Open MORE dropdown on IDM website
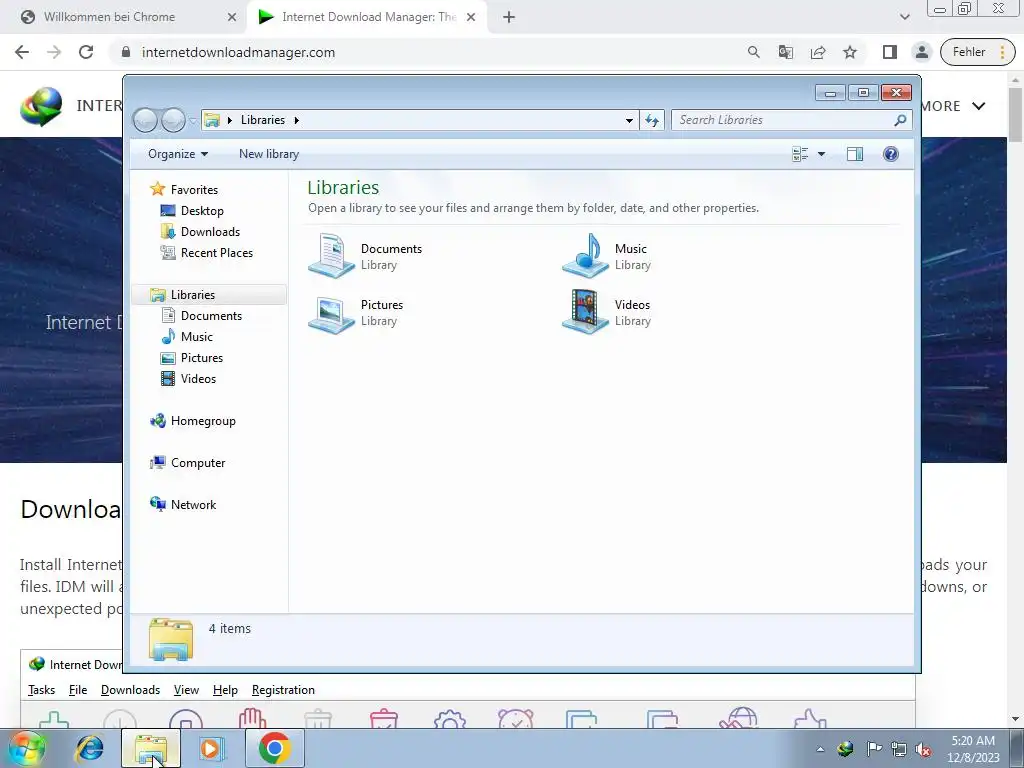 [954, 106]
